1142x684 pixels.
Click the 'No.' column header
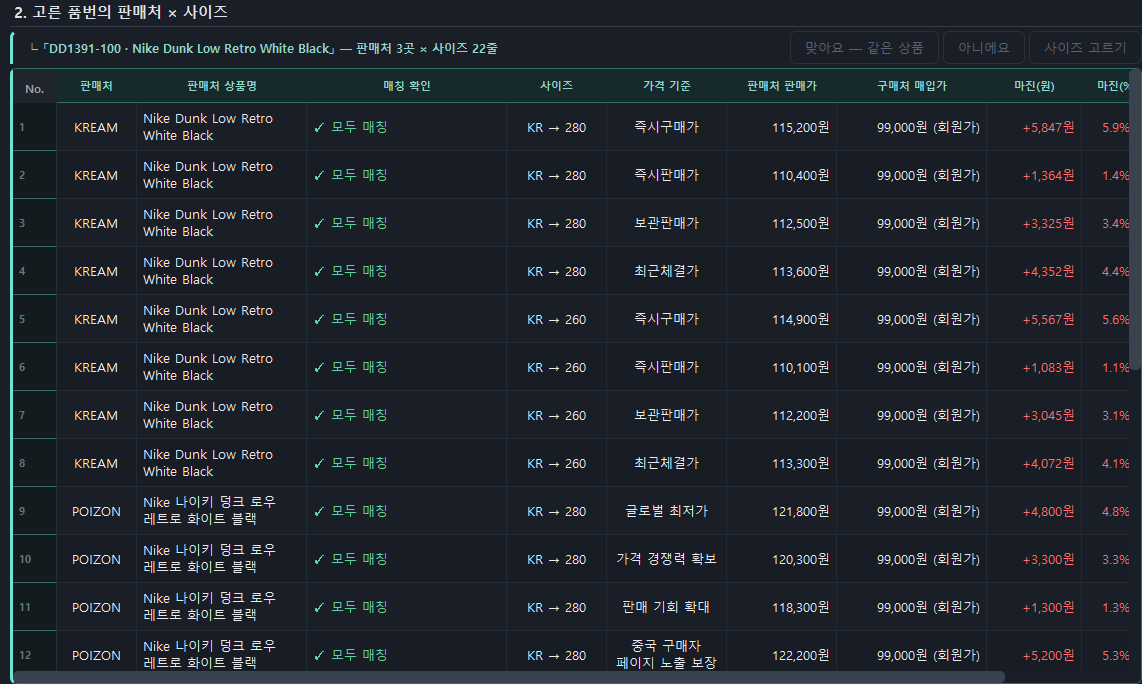tap(34, 89)
